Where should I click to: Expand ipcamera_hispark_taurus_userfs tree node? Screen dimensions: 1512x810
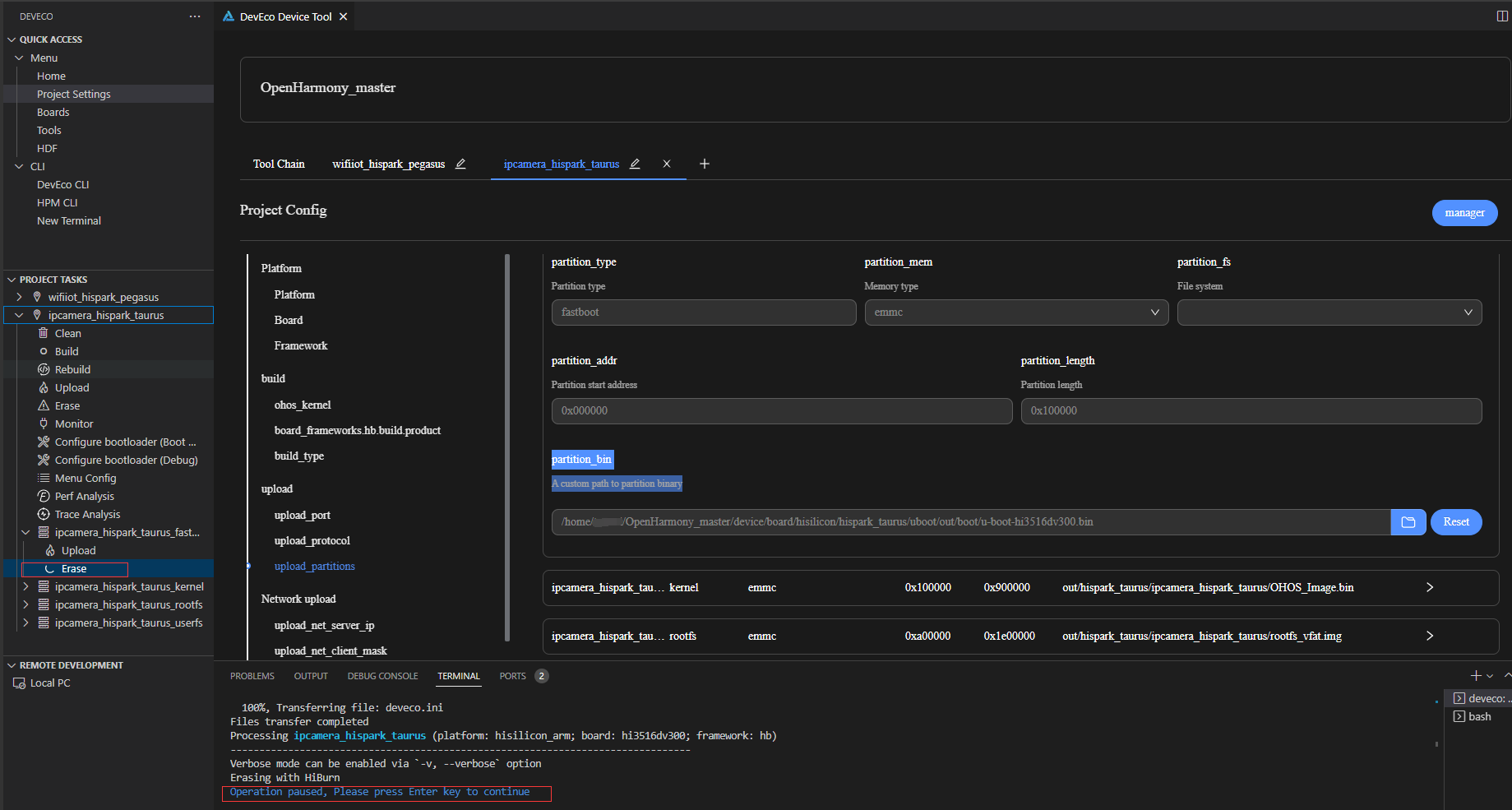click(25, 623)
